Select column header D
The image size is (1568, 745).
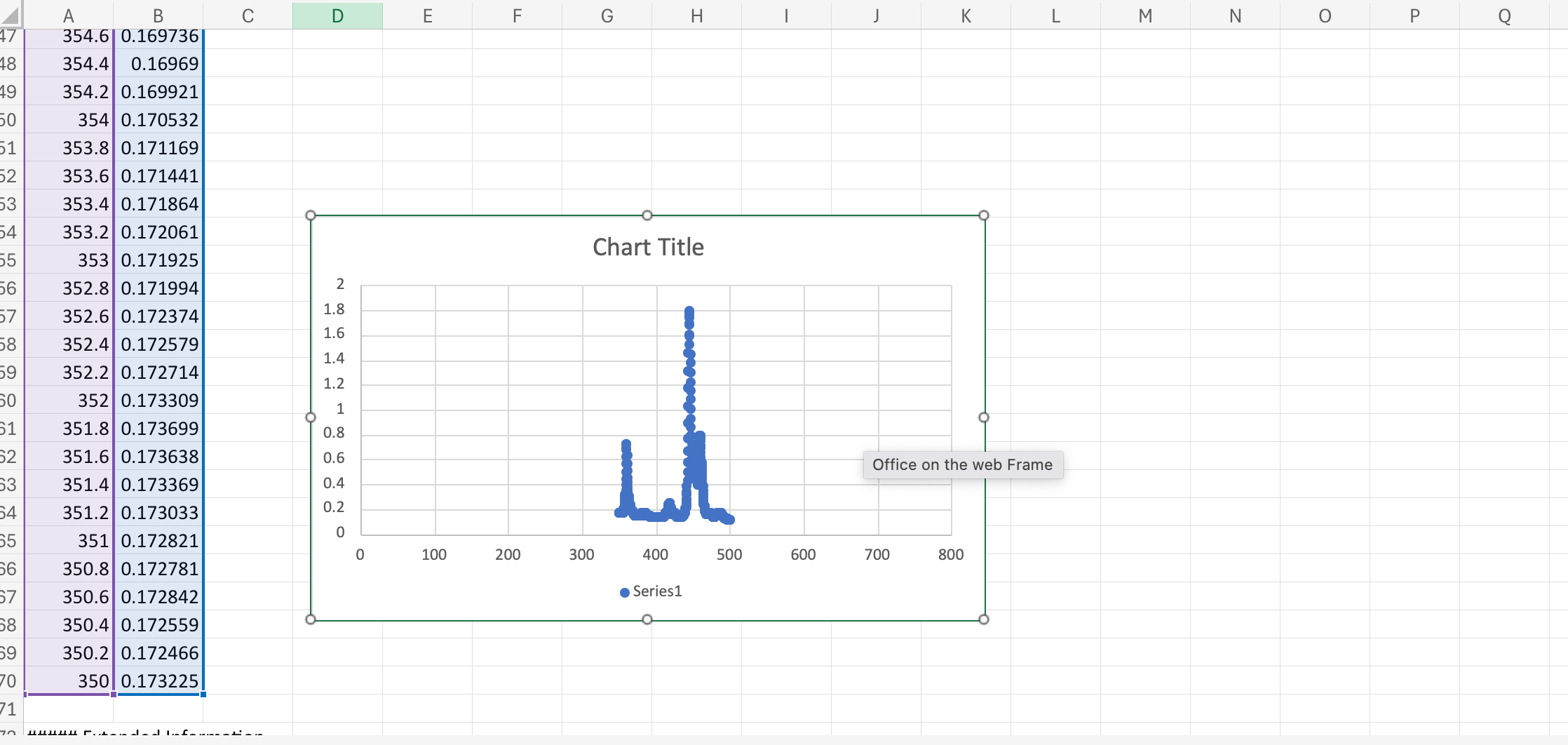tap(337, 15)
